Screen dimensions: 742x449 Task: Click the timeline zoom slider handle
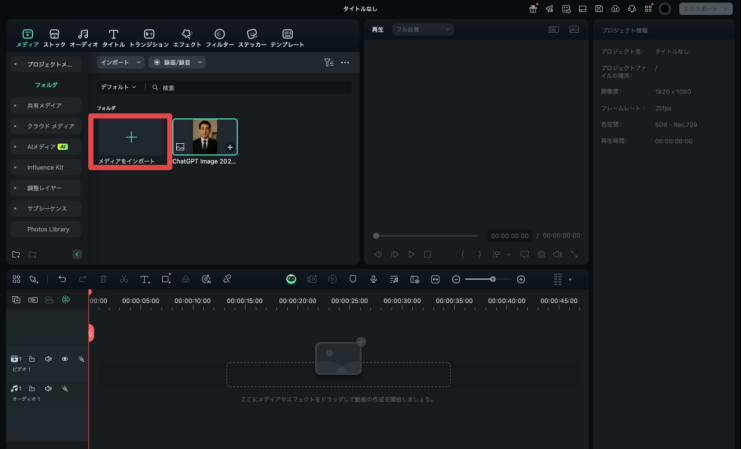pyautogui.click(x=492, y=279)
